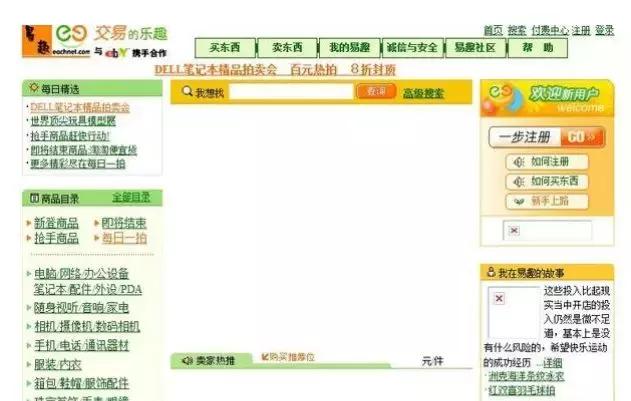Click 购买推荐位 link
Viewport: 631px width, 401px height.
coord(288,357)
